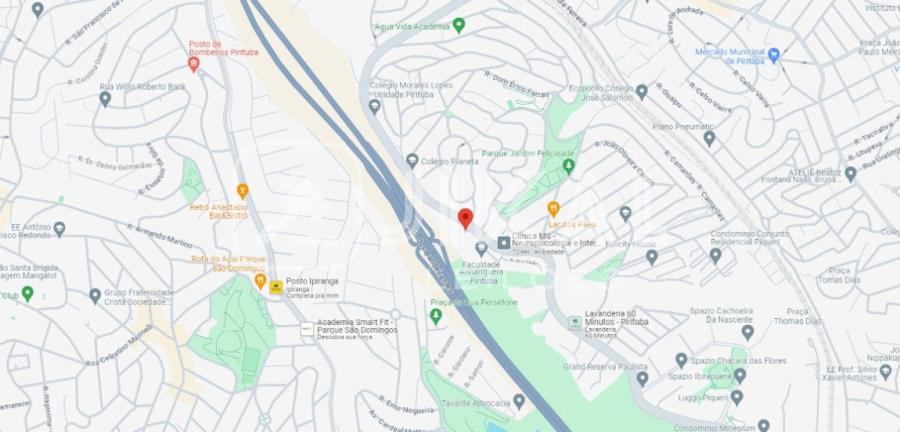Open the Lavanderia 60 Minutos icon
Screen dimensions: 900x432
click(x=575, y=322)
